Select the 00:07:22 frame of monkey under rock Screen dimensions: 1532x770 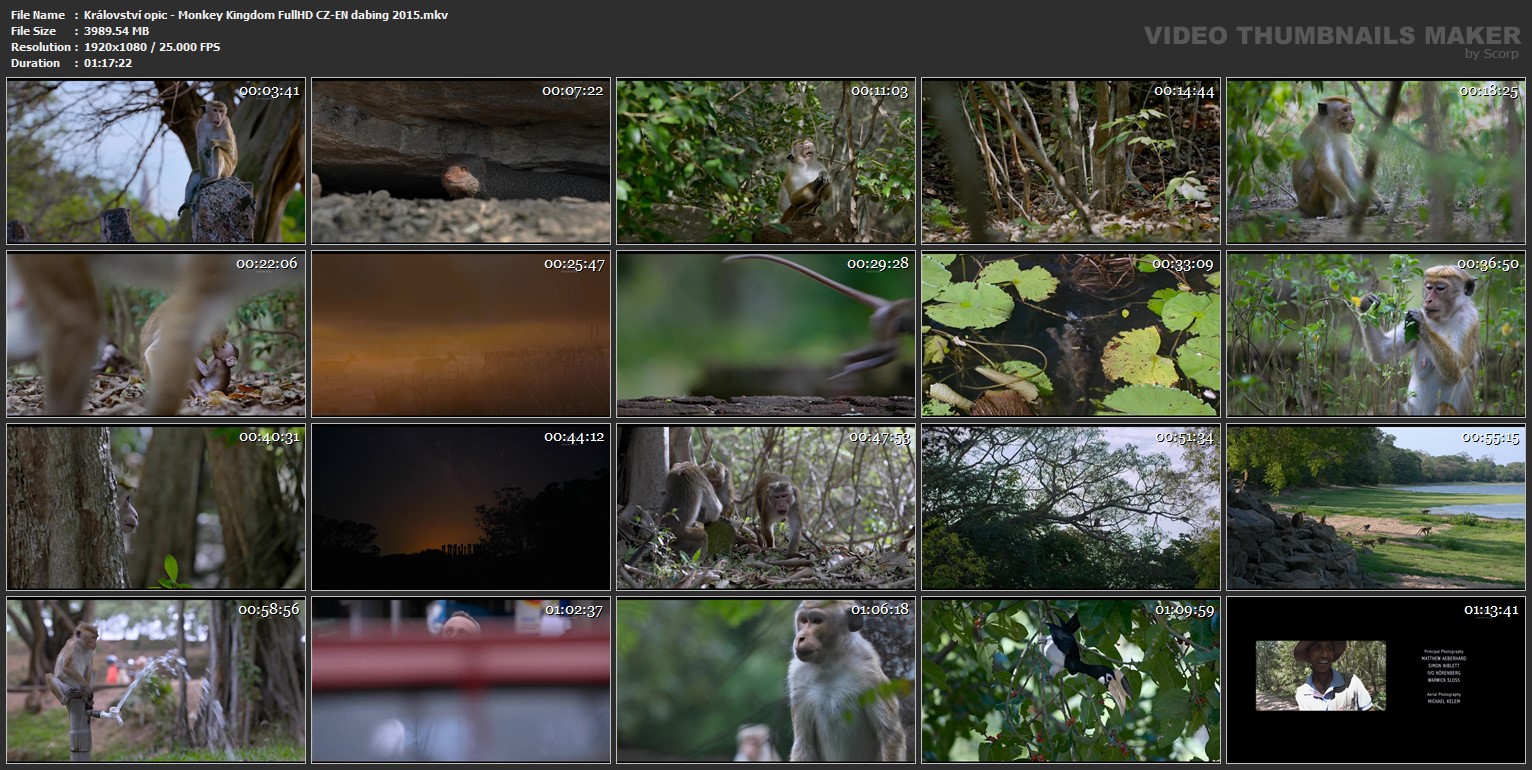click(x=460, y=161)
